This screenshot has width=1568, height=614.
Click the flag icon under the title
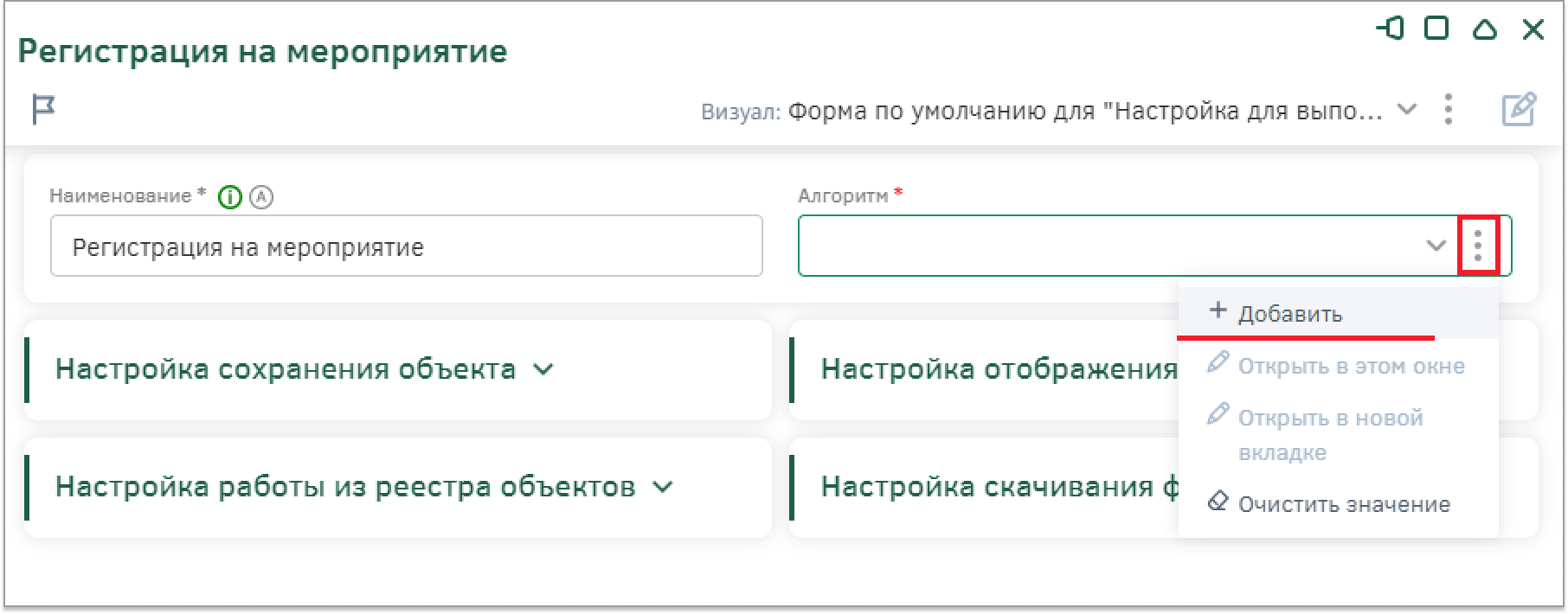coord(43,110)
